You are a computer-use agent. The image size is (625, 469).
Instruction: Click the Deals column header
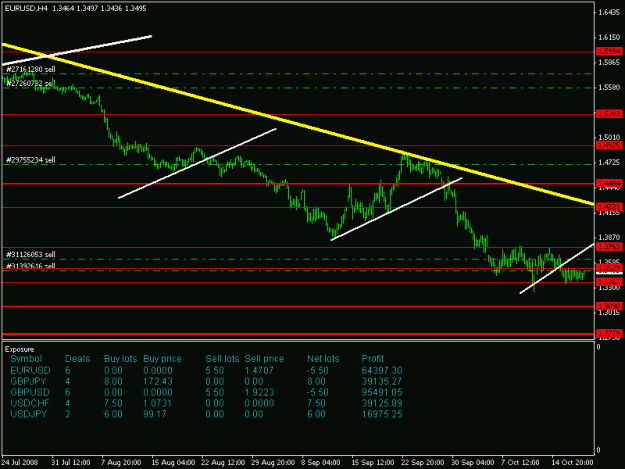coord(77,359)
